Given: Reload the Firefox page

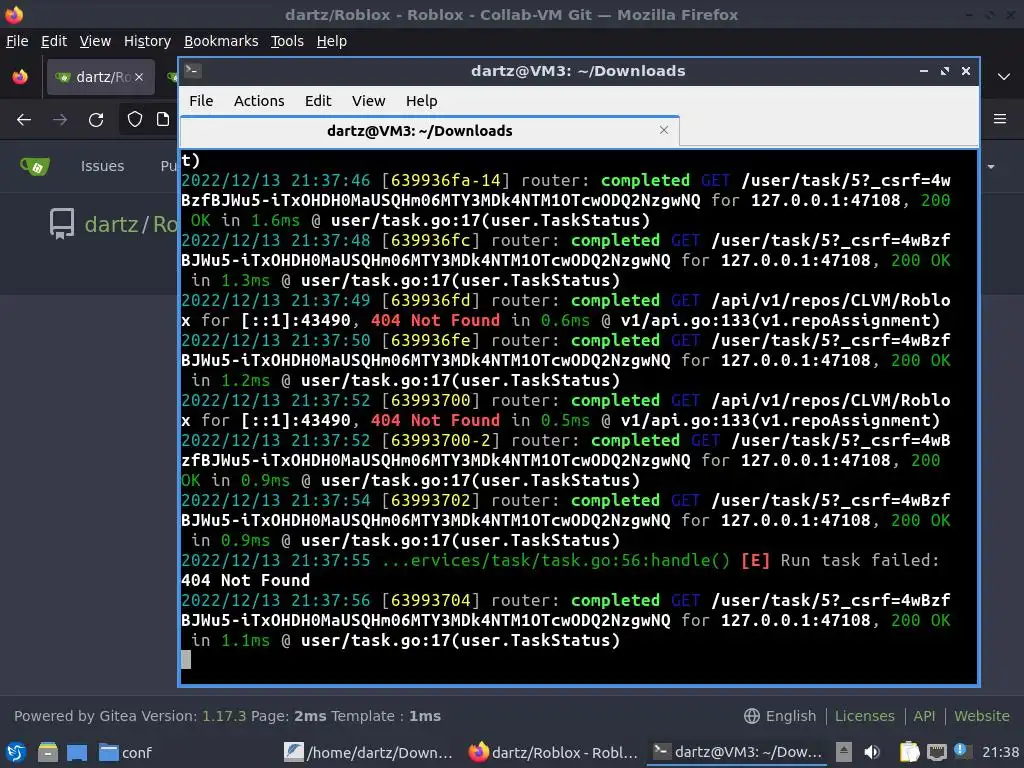Looking at the screenshot, I should pos(96,120).
